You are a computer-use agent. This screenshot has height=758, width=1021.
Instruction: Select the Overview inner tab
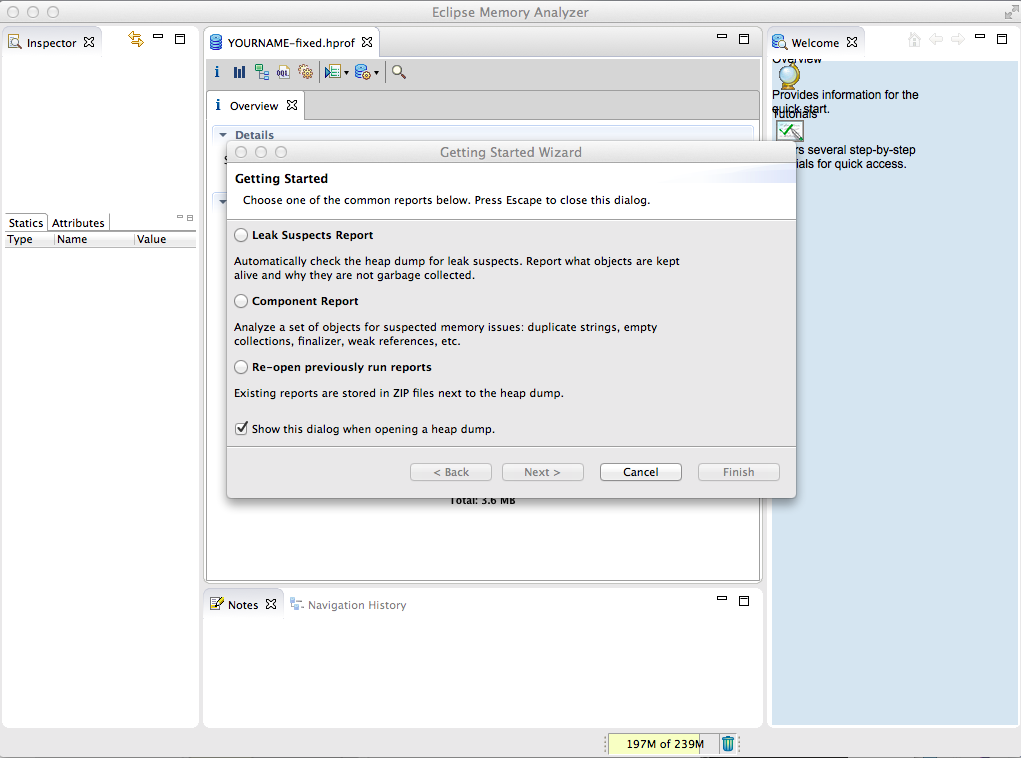(253, 105)
